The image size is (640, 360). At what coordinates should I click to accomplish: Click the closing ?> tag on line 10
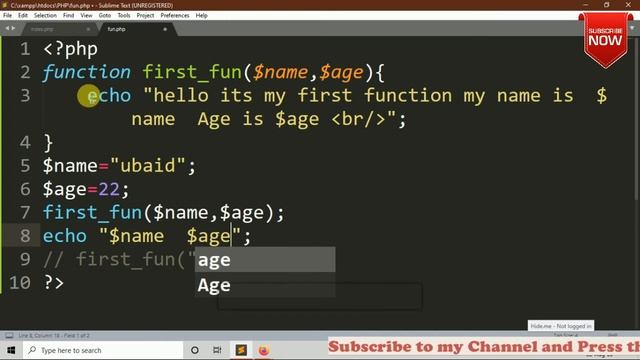coord(53,282)
